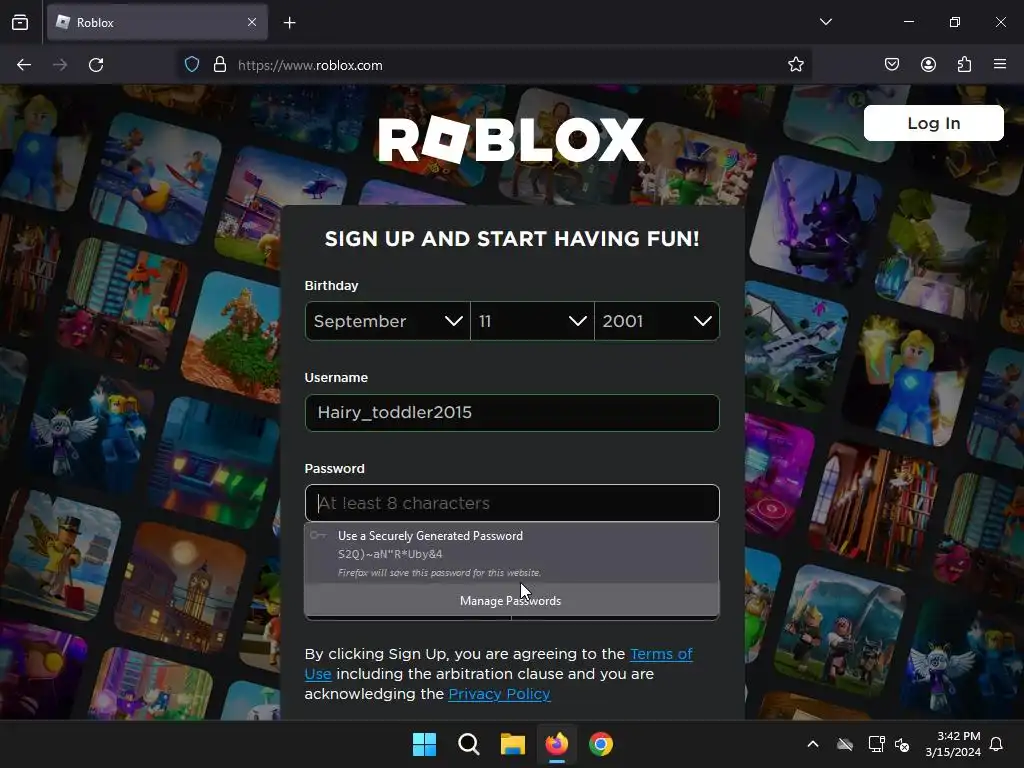Close the Roblox browser tab
Screen dimensions: 1024x768
(x=252, y=22)
